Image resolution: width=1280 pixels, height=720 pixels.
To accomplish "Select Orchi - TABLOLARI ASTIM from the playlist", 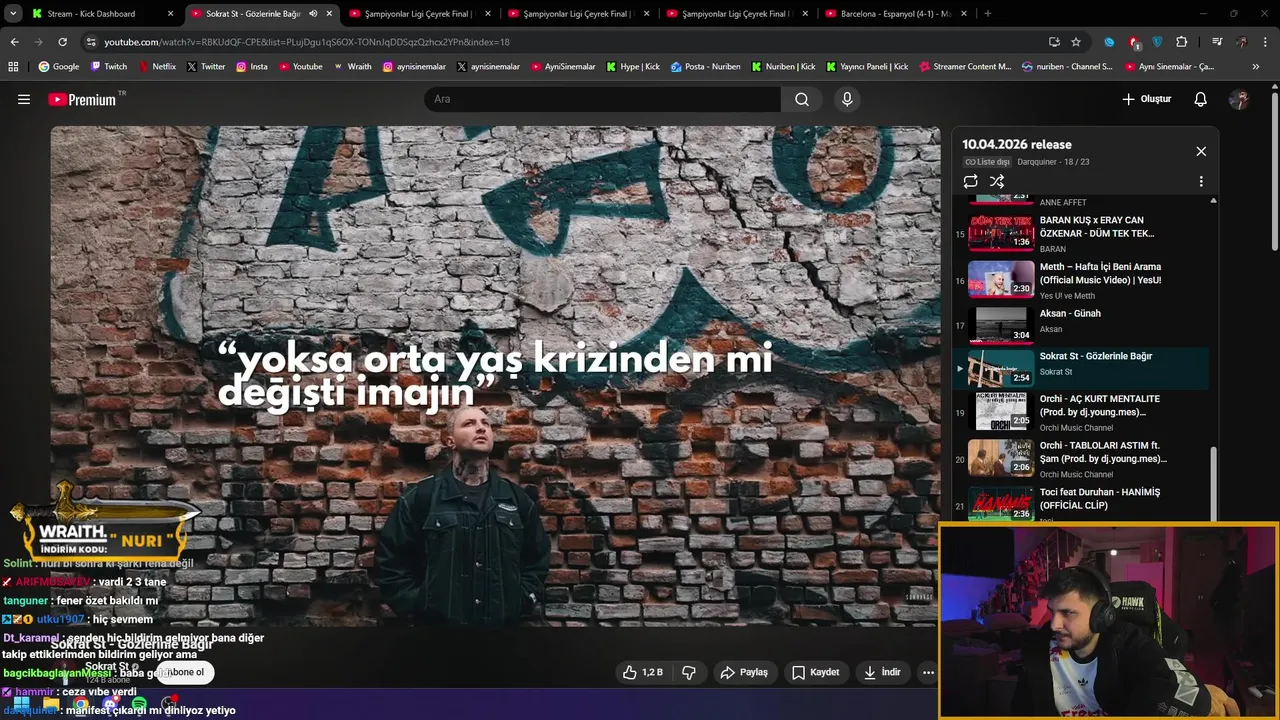I will [x=1081, y=459].
